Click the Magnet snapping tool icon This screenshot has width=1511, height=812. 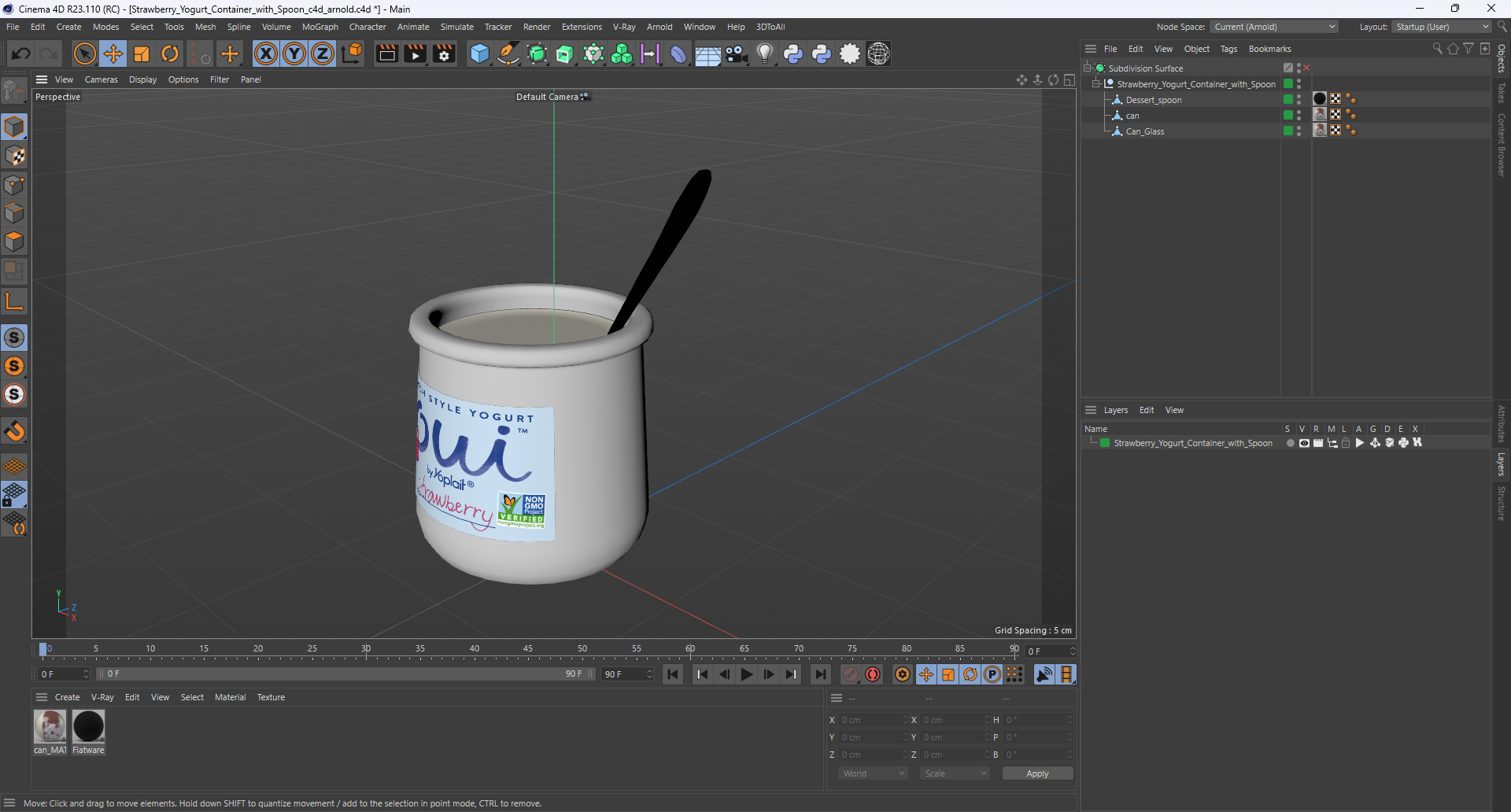tap(14, 431)
